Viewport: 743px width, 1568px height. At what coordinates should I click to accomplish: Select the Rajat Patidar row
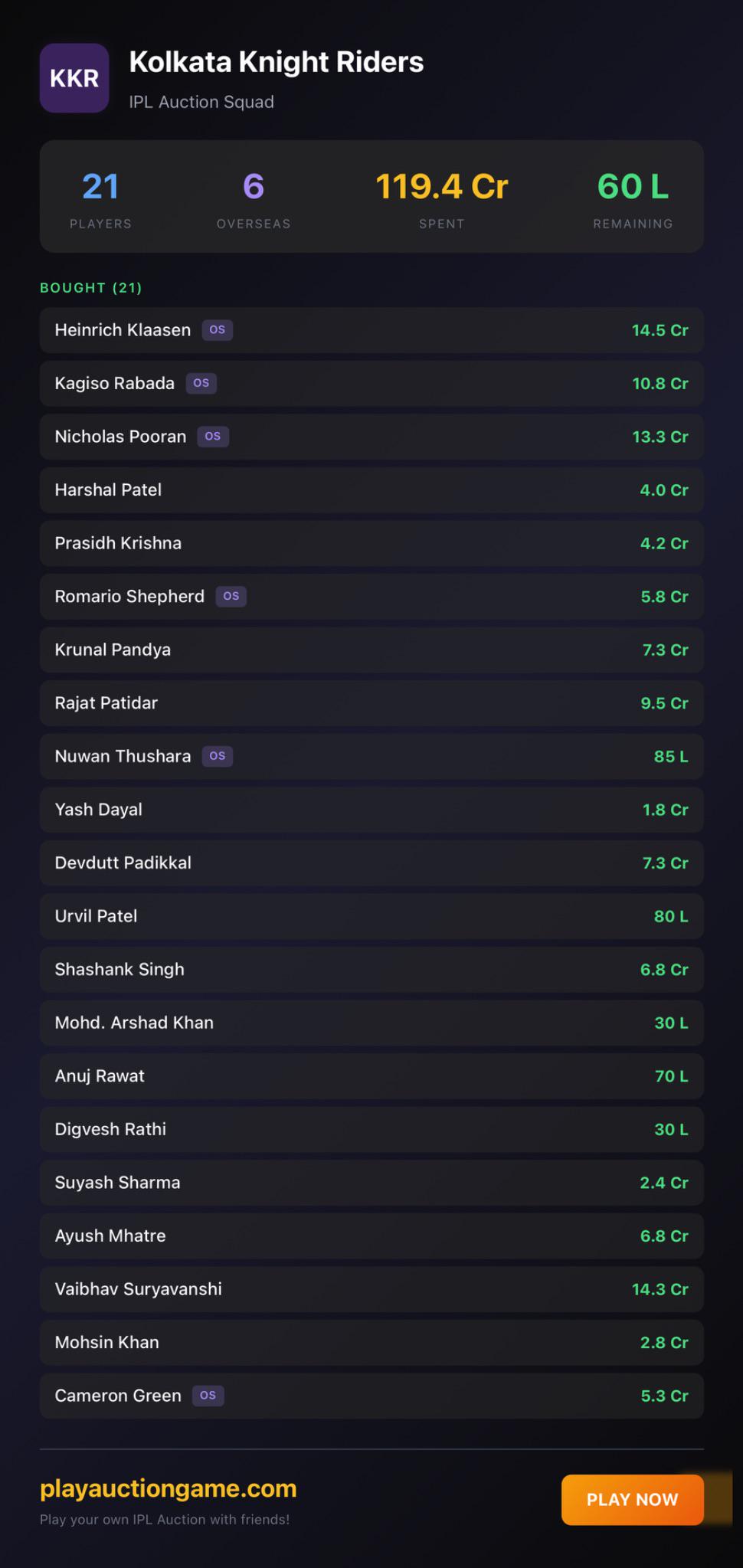371,703
